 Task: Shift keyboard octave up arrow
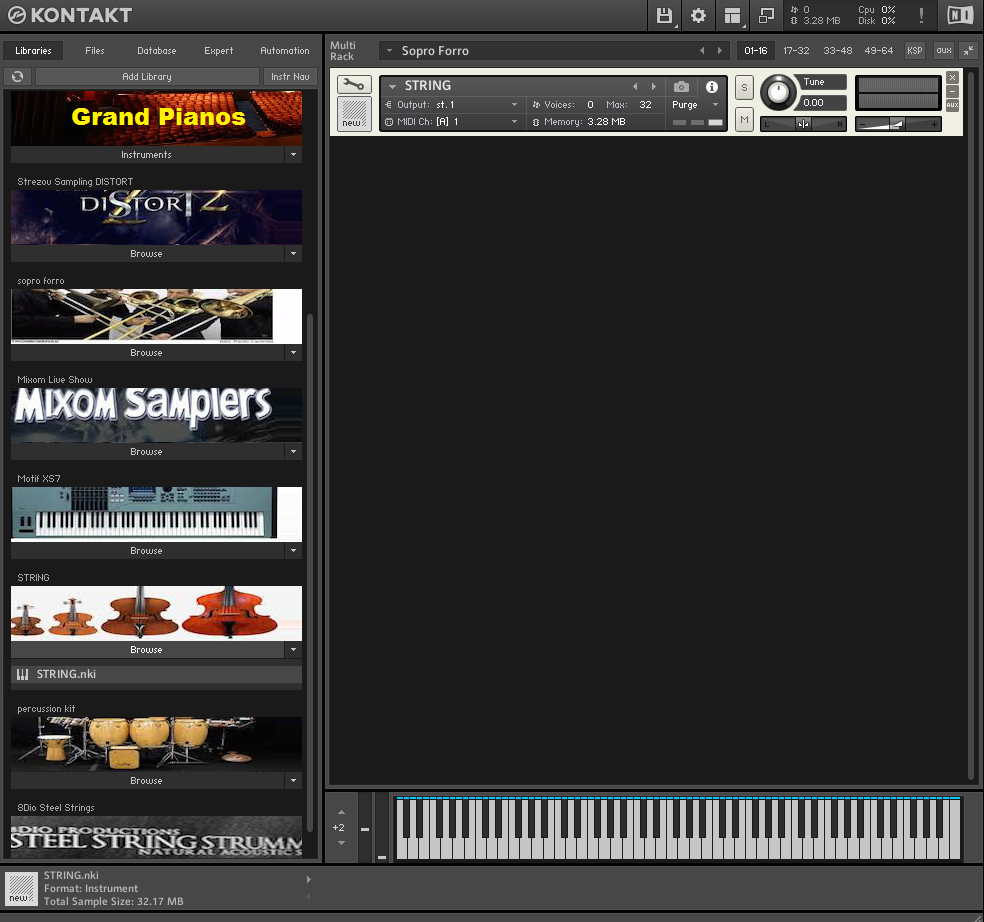(341, 812)
